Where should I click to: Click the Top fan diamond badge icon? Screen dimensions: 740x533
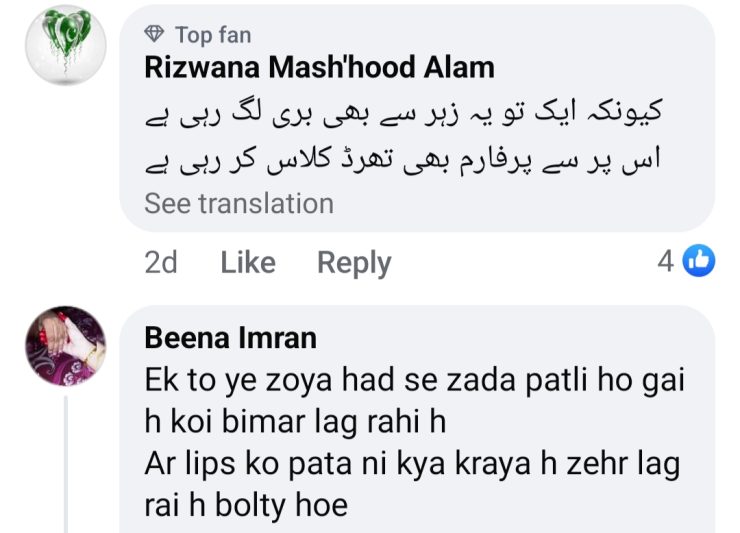tap(155, 35)
